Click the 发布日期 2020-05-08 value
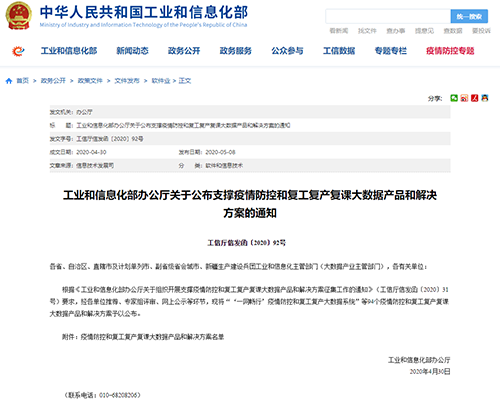Viewport: 500px width, 408px height. pos(220,152)
